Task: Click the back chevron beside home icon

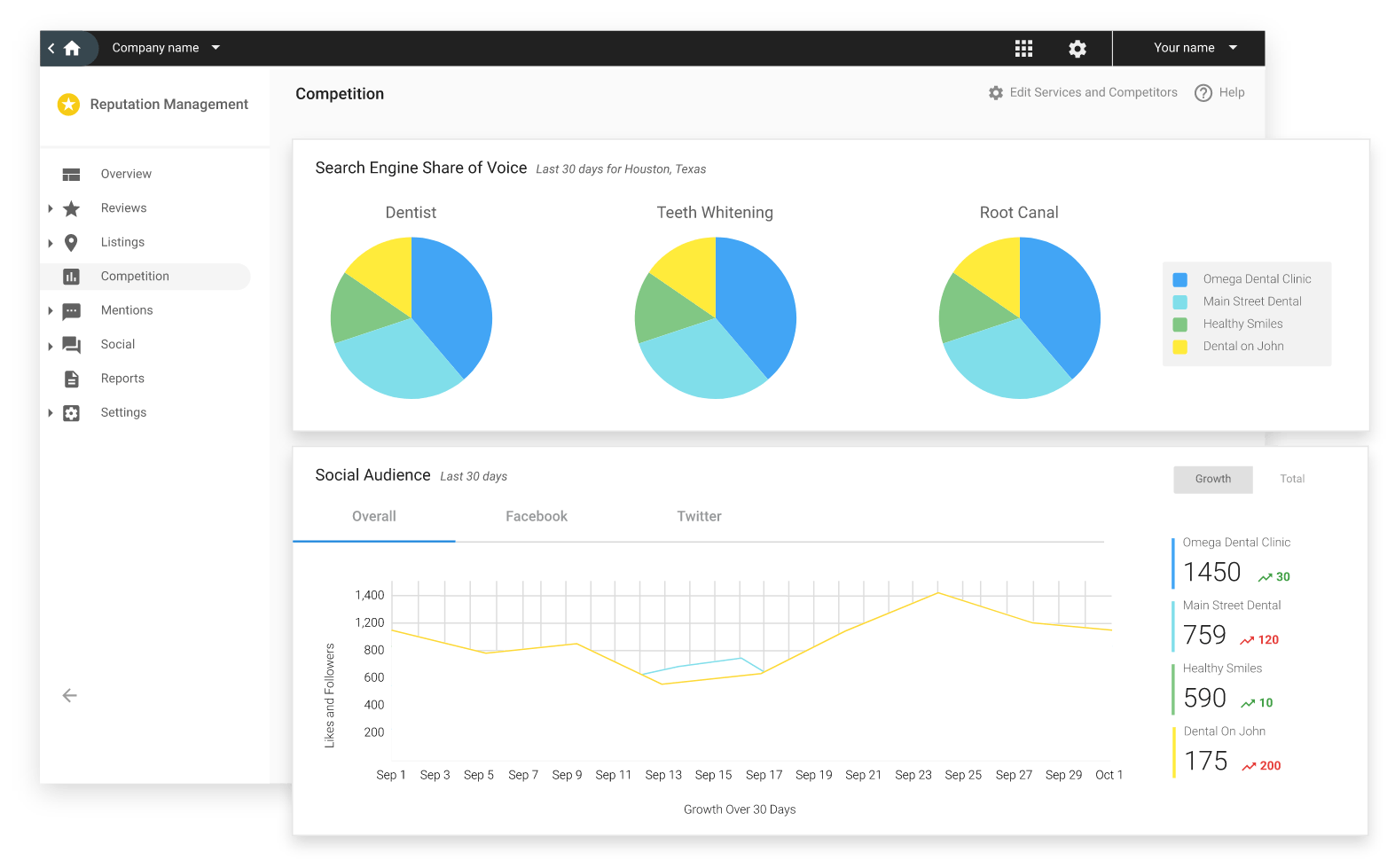Action: [51, 48]
